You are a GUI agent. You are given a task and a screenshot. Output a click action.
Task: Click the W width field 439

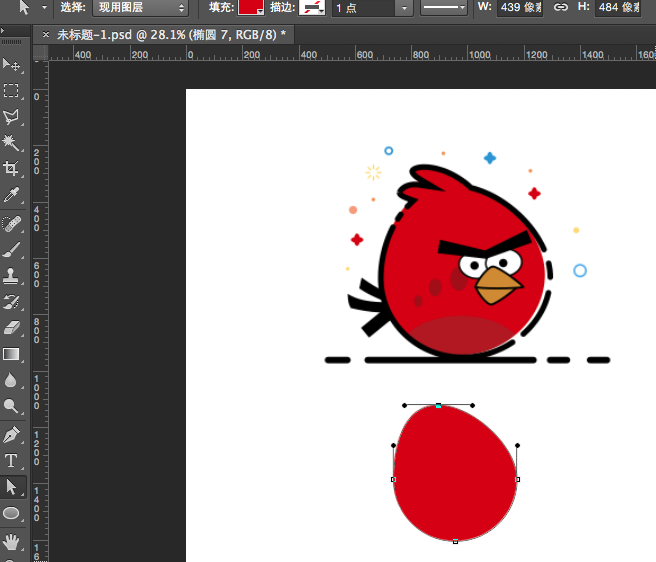tap(520, 8)
